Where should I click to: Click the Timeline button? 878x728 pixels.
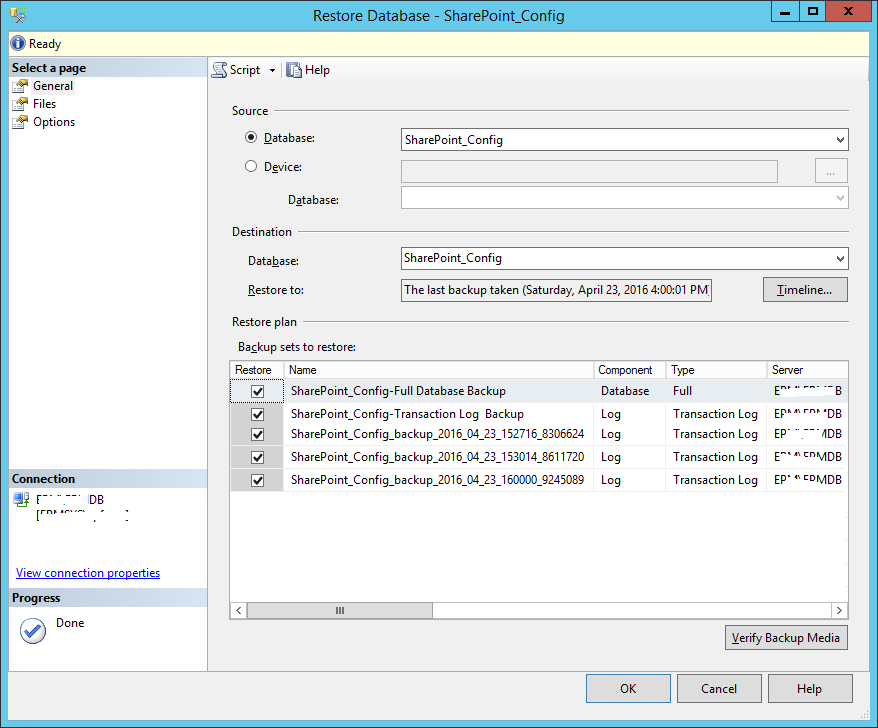pyautogui.click(x=805, y=288)
